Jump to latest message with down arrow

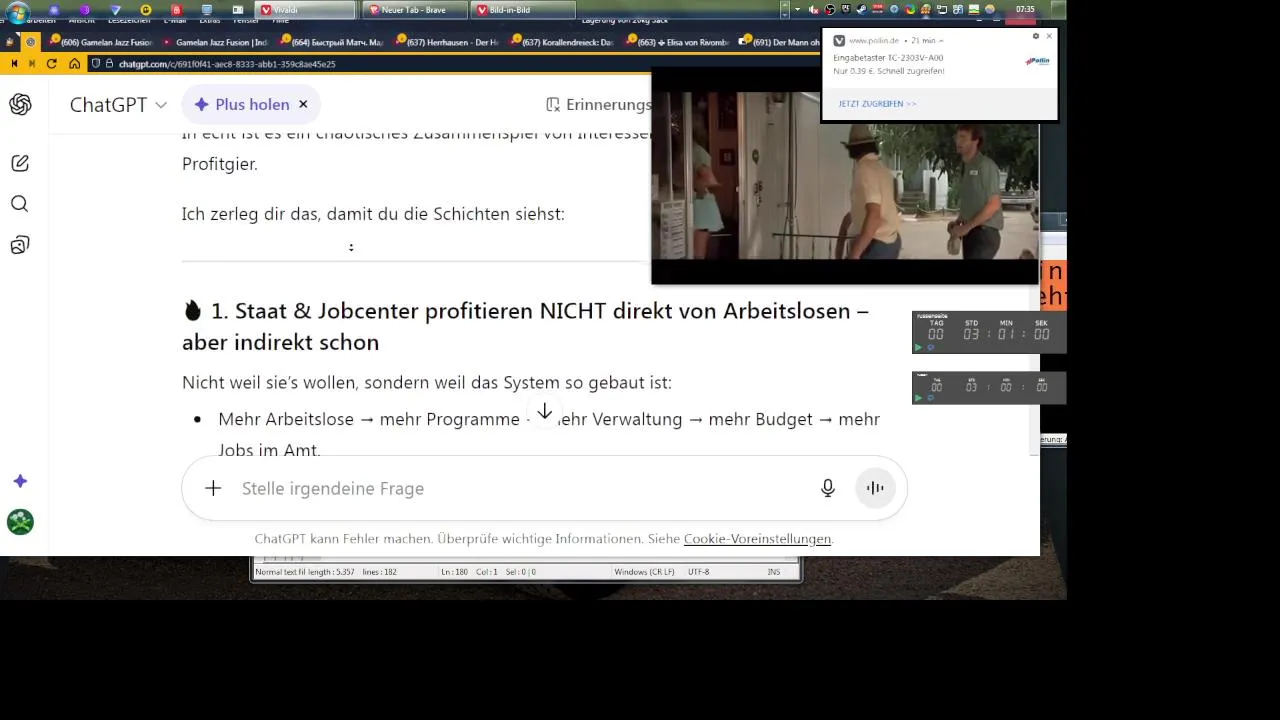pos(544,412)
